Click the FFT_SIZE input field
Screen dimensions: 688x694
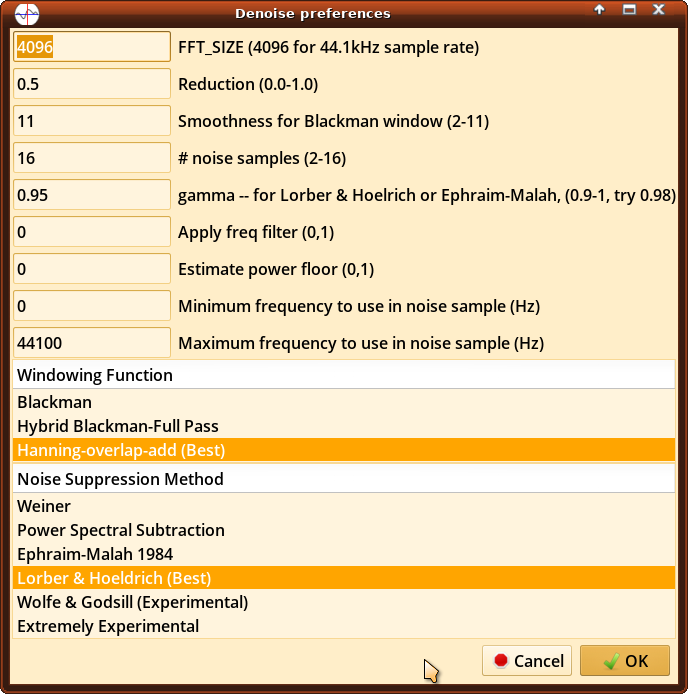[92, 47]
